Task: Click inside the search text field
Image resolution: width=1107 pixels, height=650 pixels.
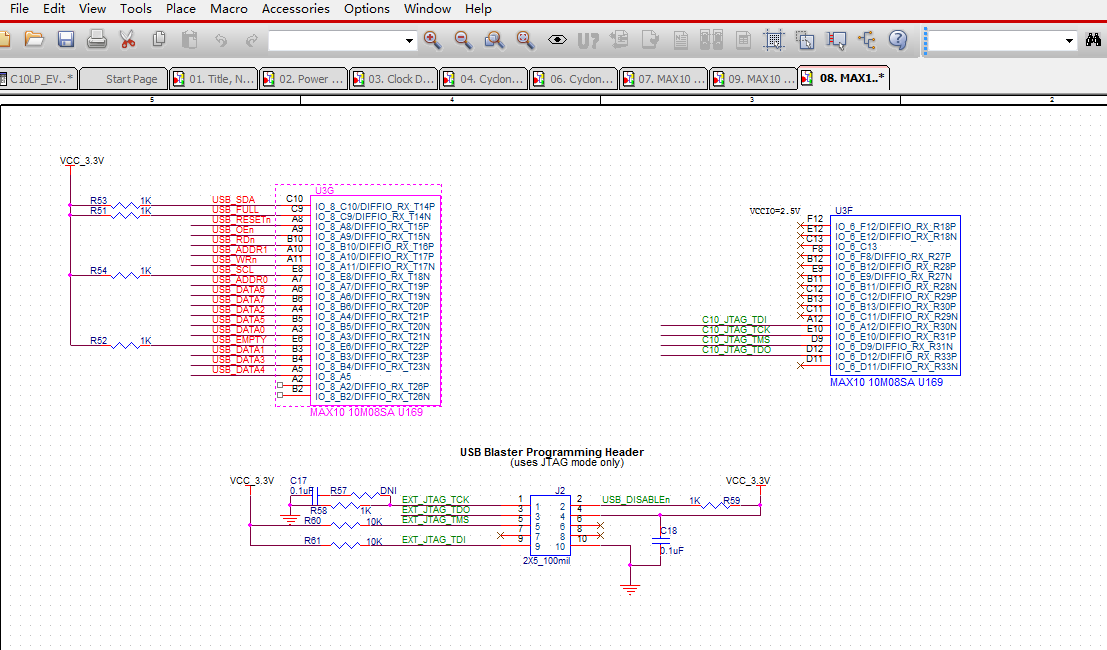Action: pos(995,41)
